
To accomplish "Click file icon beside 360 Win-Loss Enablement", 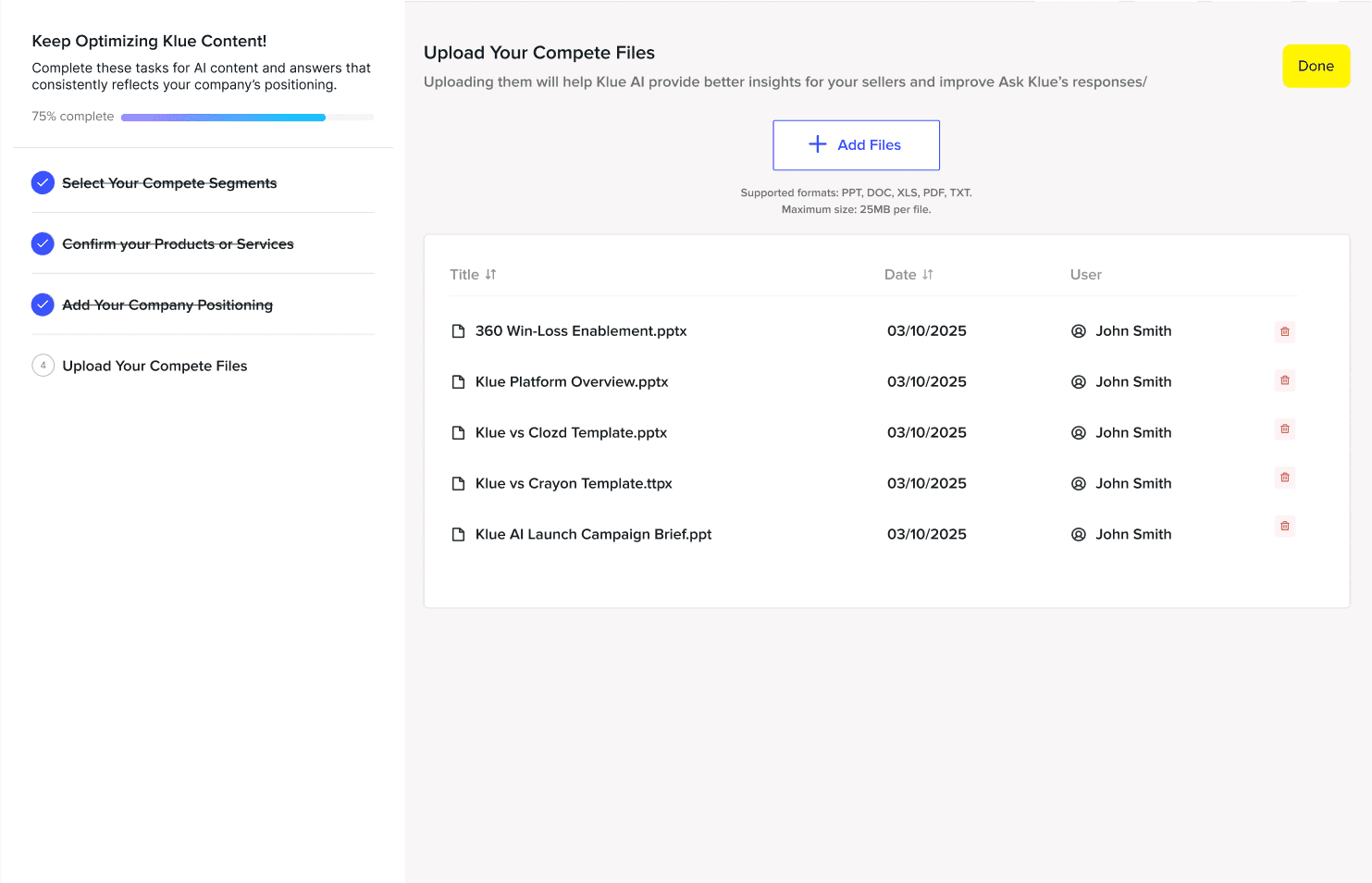I will pyautogui.click(x=458, y=331).
